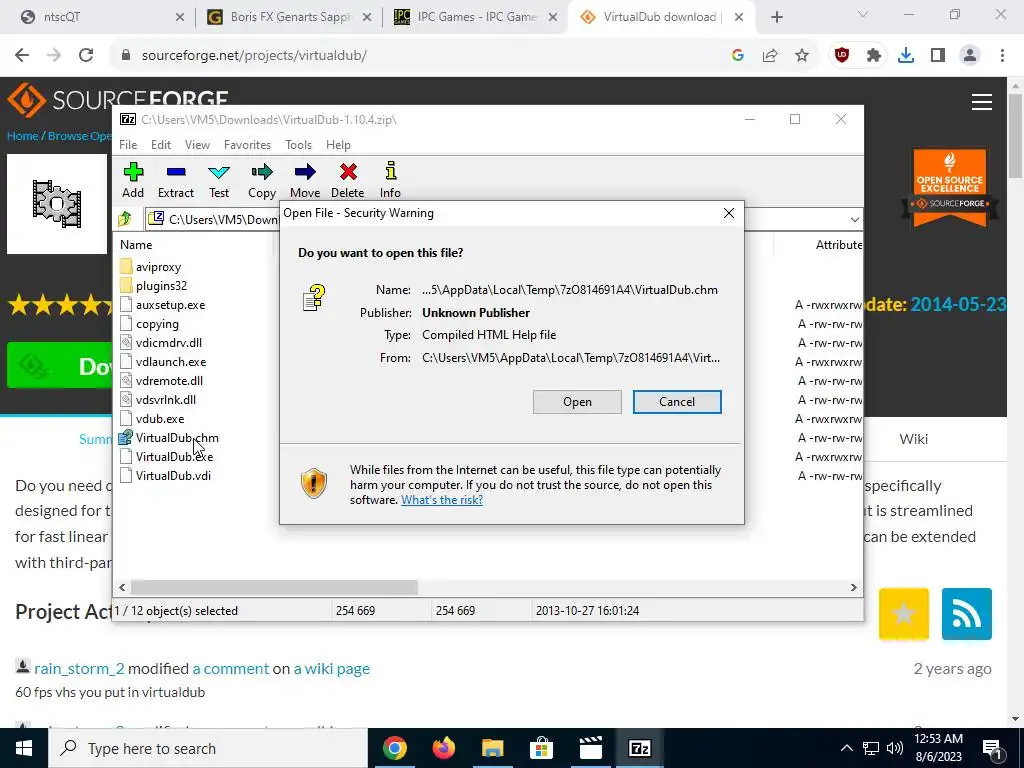1024x768 pixels.
Task: Click the yellow star favorite button
Action: click(x=904, y=614)
